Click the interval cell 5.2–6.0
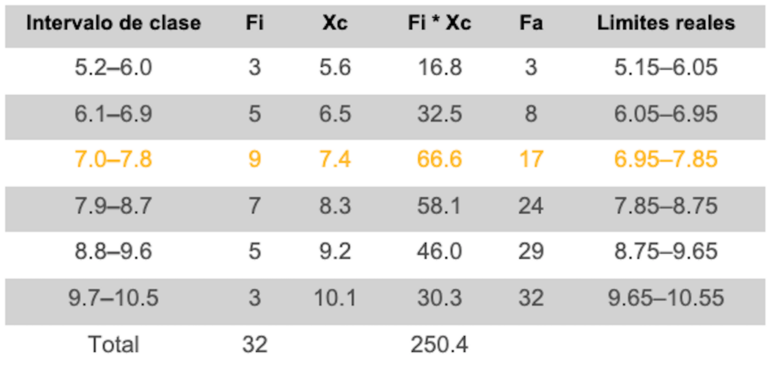Screen dimensions: 768x390 (113, 68)
